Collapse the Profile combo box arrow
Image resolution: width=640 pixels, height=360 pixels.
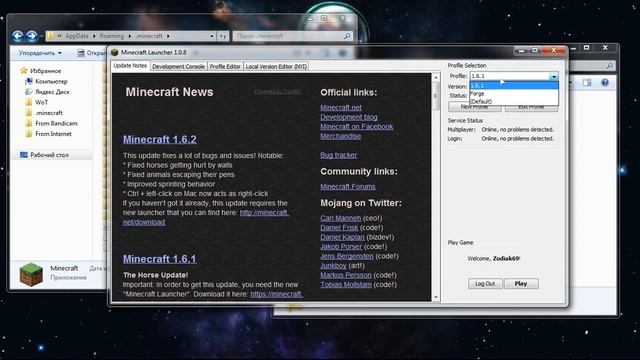tap(553, 76)
